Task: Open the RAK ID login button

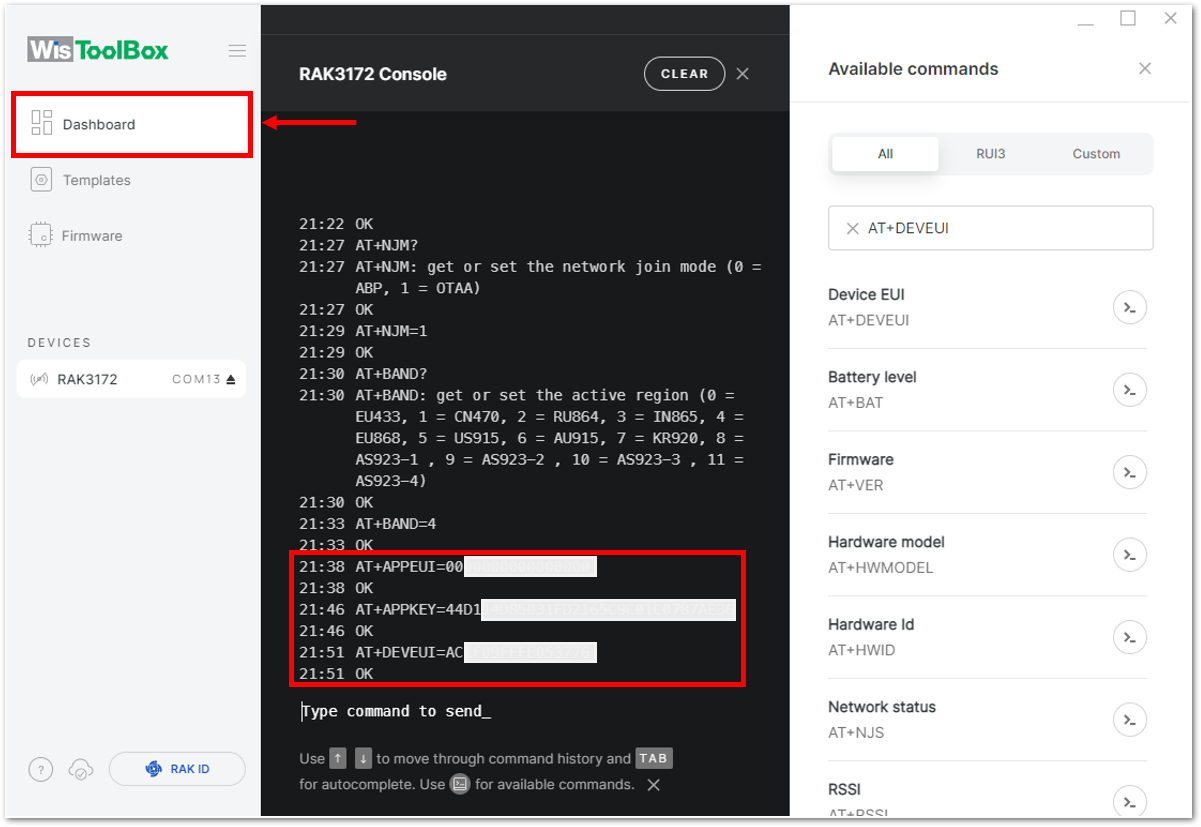Action: click(x=177, y=769)
